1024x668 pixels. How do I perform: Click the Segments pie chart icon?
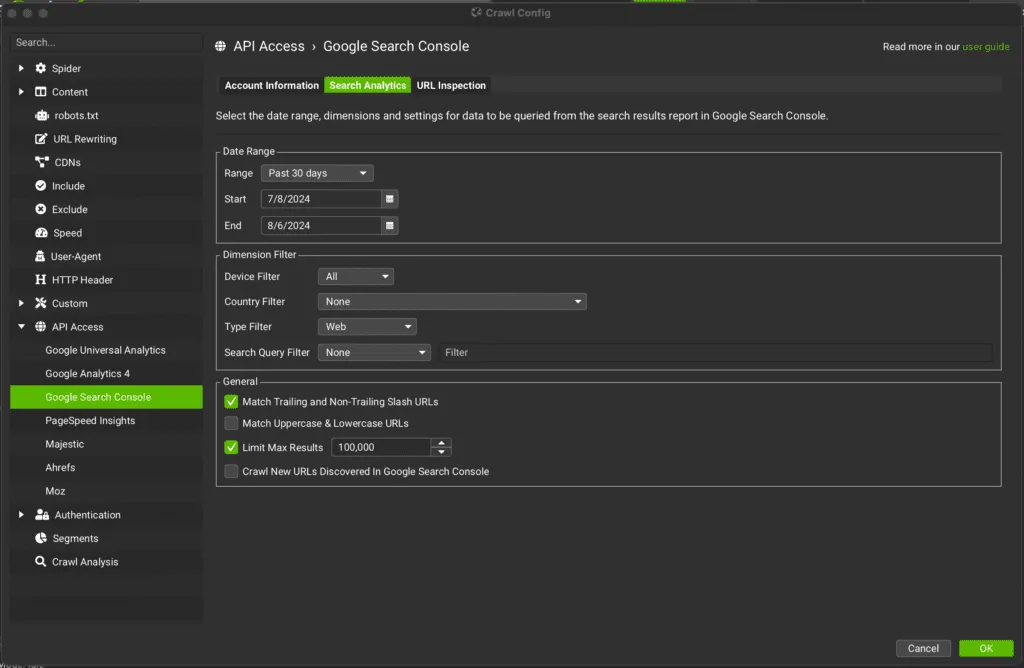point(41,538)
